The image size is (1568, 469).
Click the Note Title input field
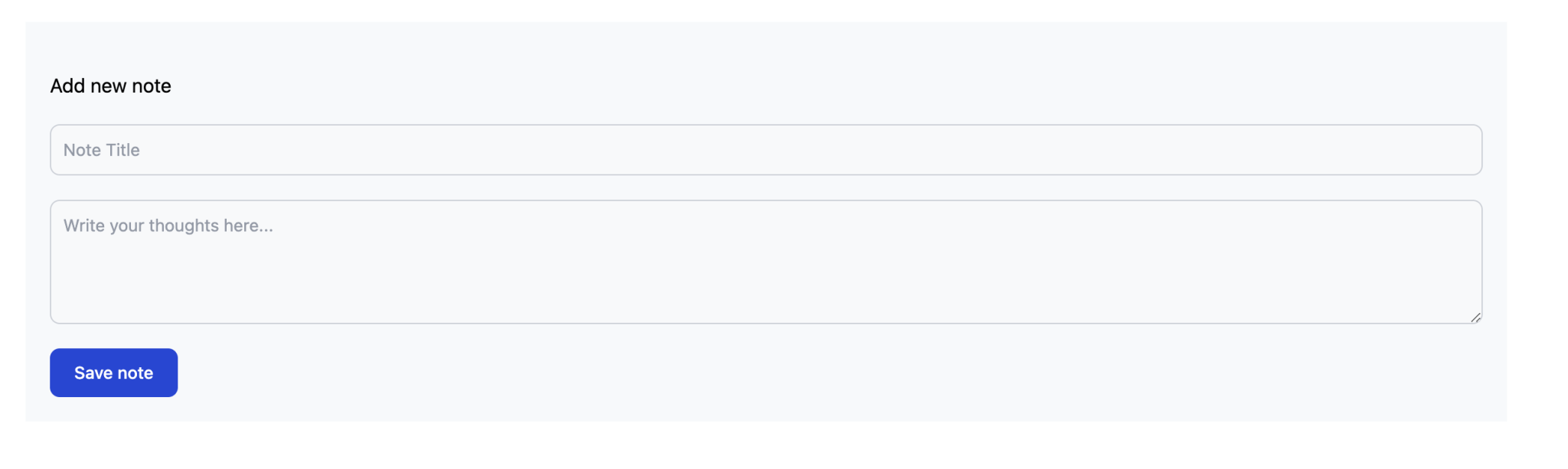click(x=766, y=150)
